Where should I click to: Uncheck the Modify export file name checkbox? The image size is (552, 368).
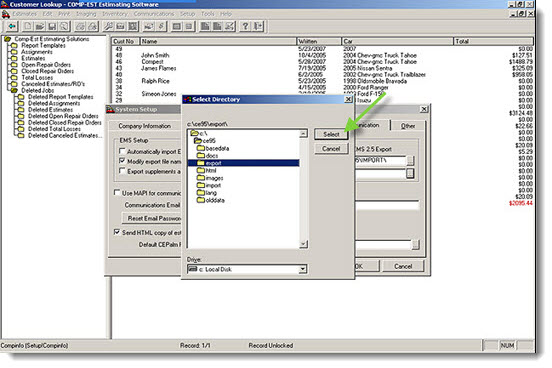coord(122,161)
